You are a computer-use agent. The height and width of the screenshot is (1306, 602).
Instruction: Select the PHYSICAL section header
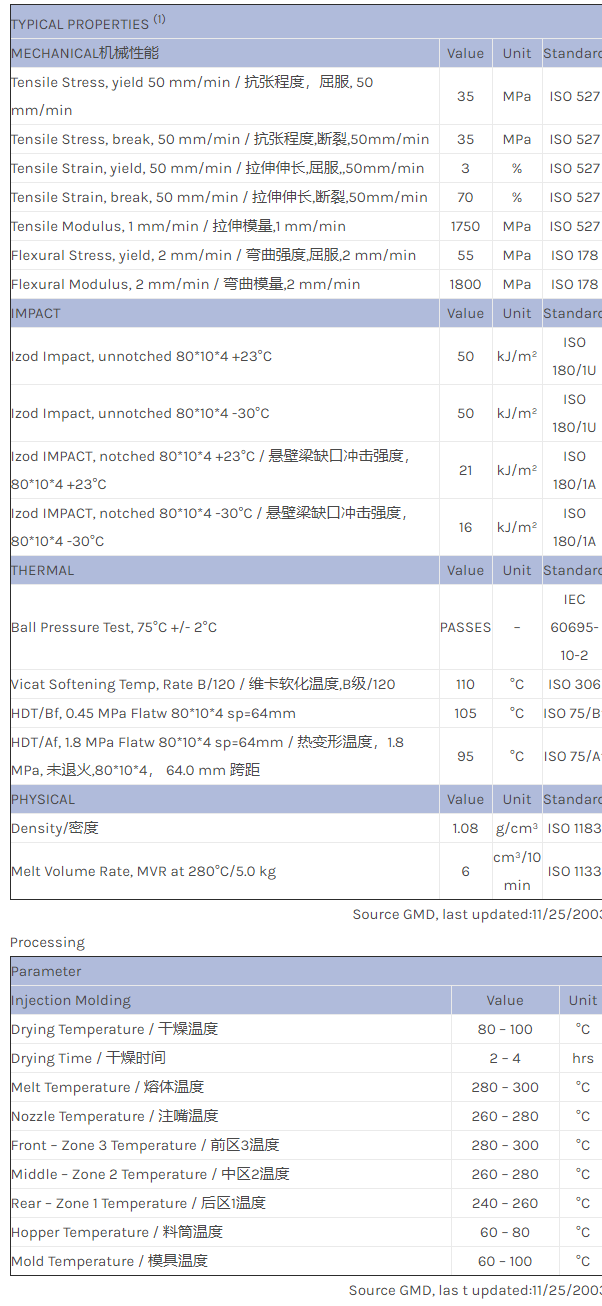[x=43, y=799]
